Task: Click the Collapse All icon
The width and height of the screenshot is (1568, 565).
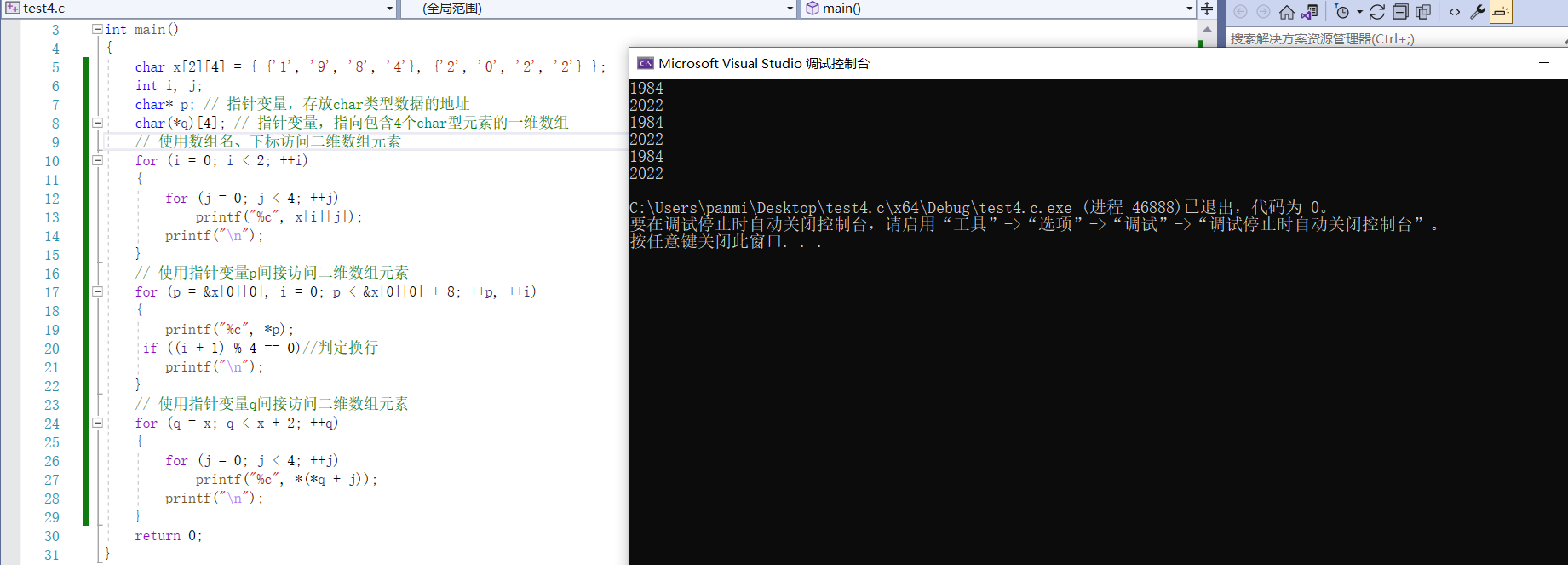Action: [x=1400, y=12]
